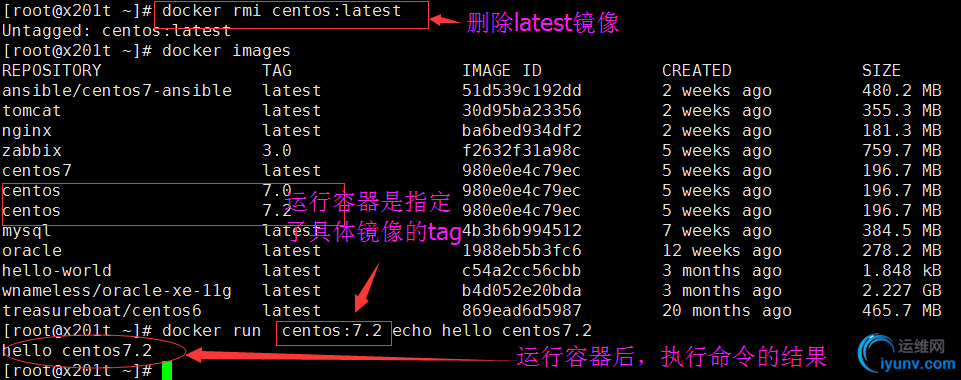Click the red arrow pointing to centos:7.2
This screenshot has height=380, width=961.
pos(368,286)
